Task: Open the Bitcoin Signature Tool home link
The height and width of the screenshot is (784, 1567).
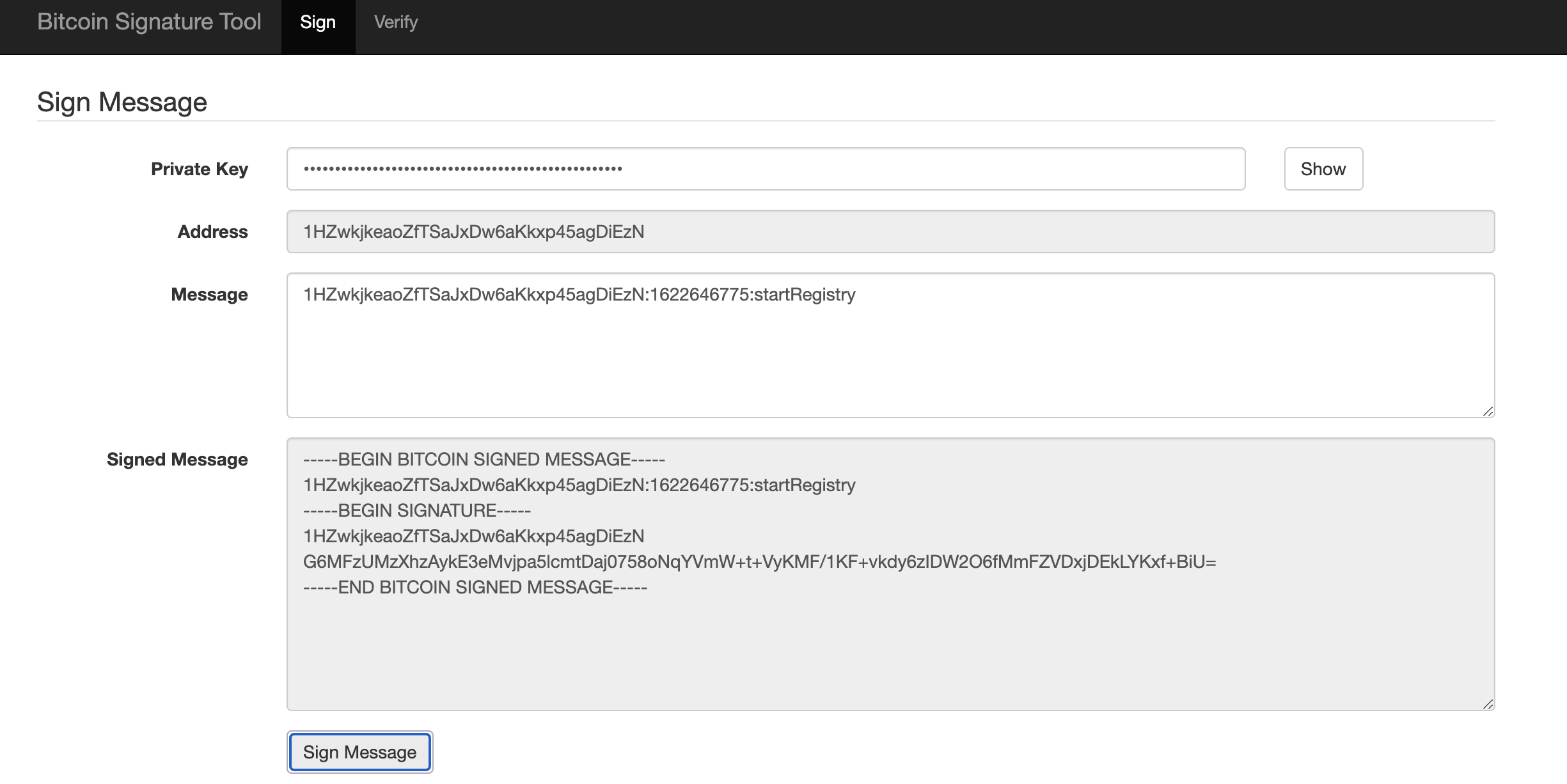Action: [149, 22]
